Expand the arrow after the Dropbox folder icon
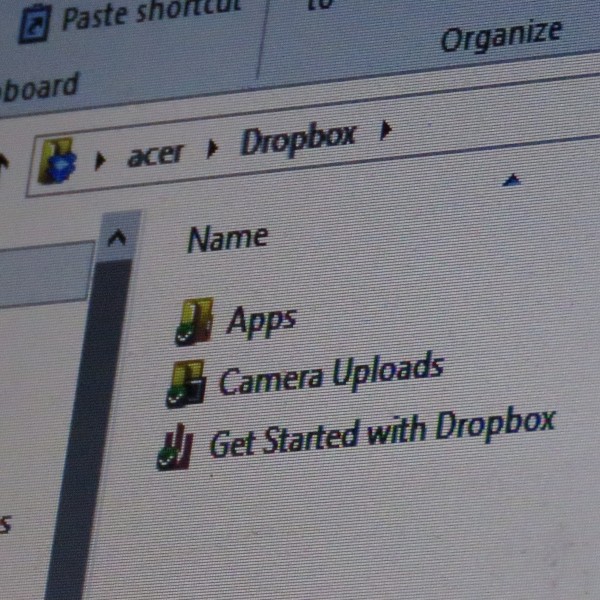Image resolution: width=600 pixels, height=600 pixels. click(100, 161)
